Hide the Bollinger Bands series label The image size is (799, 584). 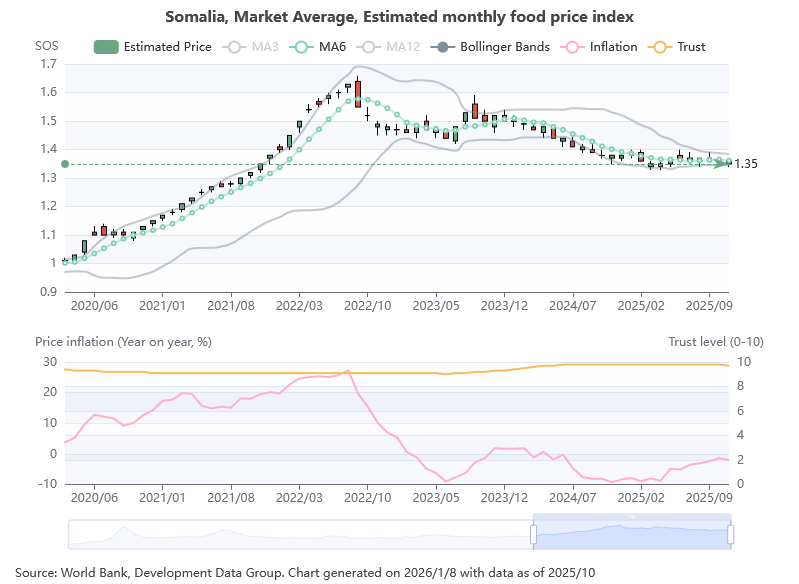coord(505,47)
